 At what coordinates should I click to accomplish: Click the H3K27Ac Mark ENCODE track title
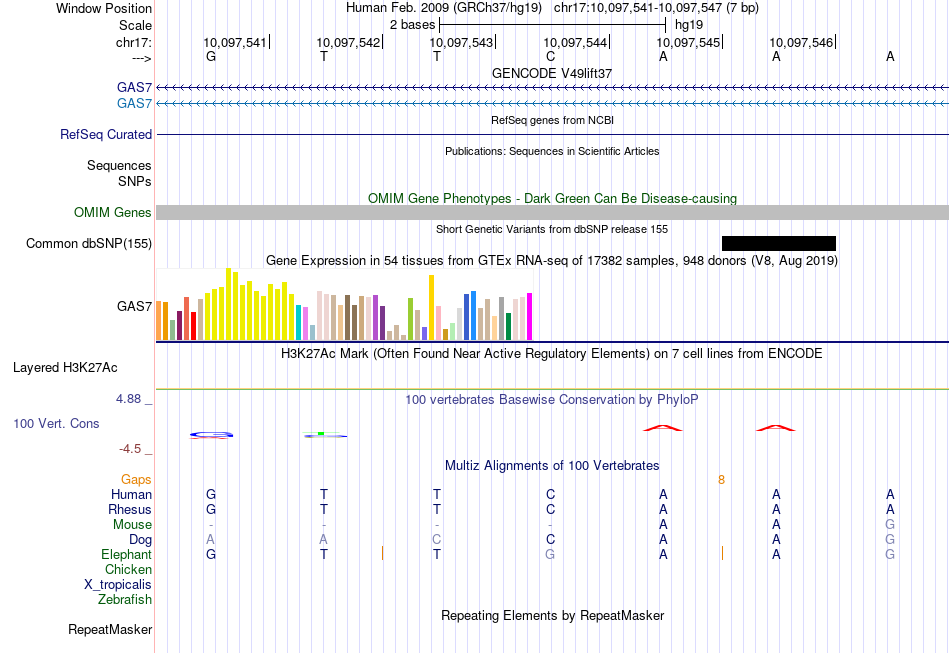coord(552,353)
